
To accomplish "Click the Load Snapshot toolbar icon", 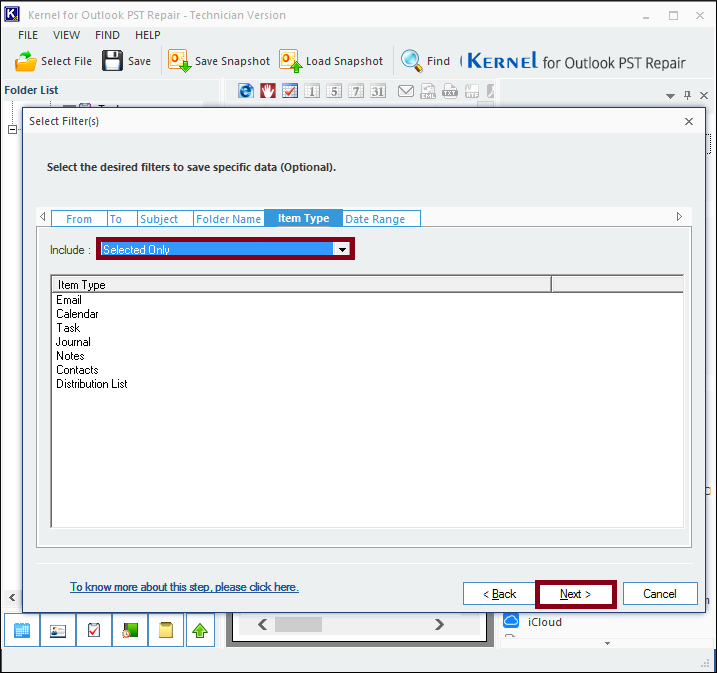I will (290, 61).
